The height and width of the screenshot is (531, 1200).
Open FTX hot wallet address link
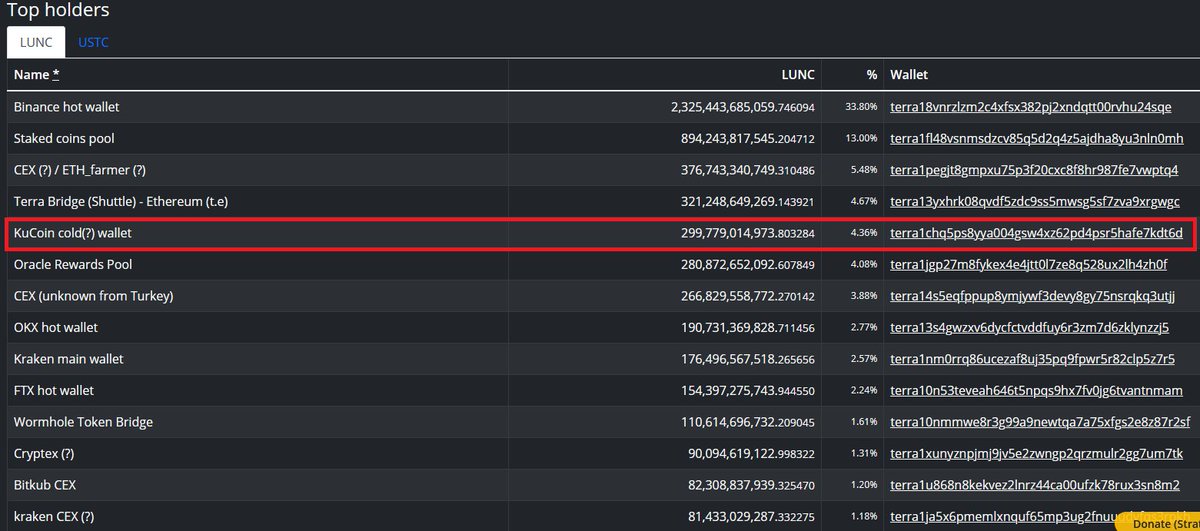(x=1036, y=391)
